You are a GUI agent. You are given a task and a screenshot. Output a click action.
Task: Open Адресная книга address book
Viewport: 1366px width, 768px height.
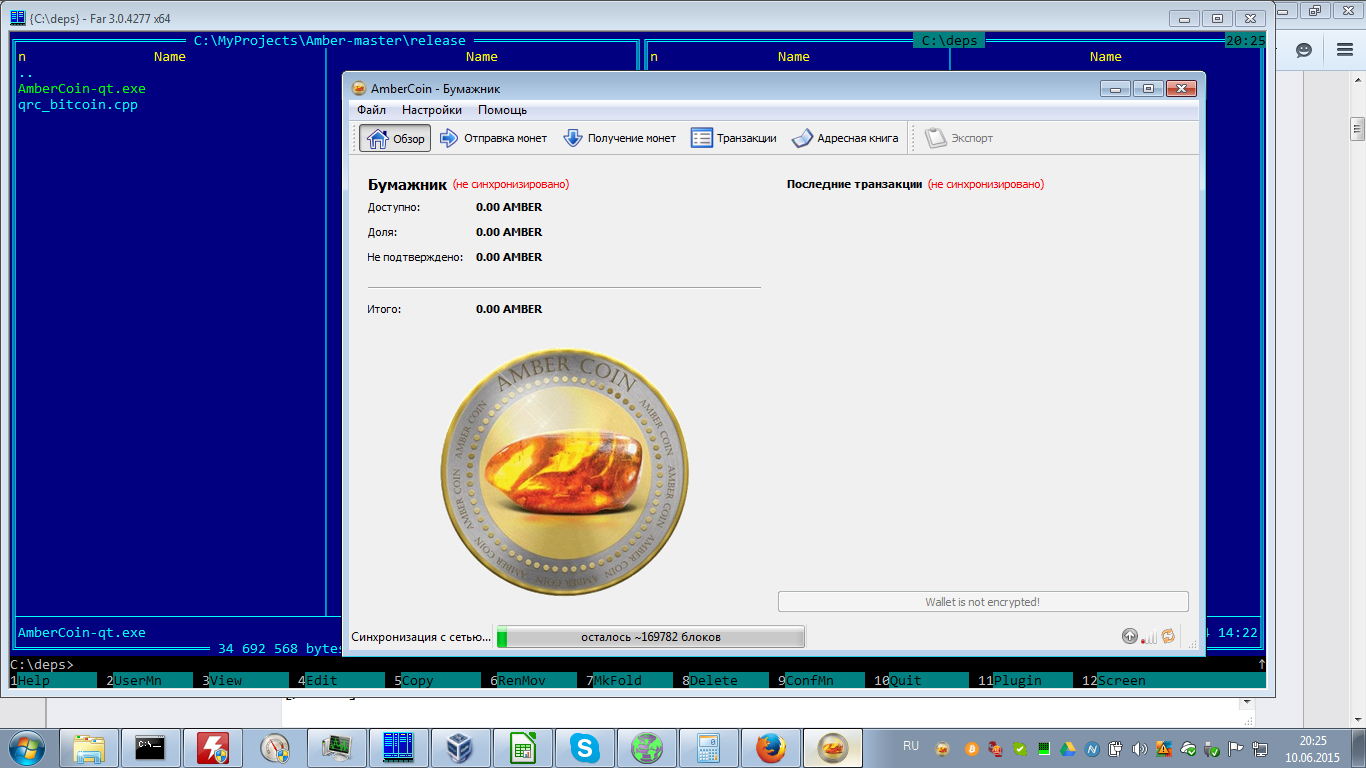[x=845, y=138]
